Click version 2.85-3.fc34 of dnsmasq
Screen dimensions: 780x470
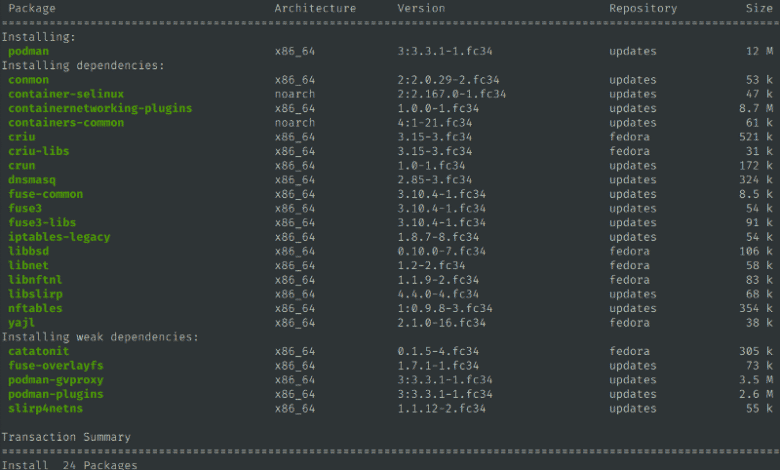[435, 180]
